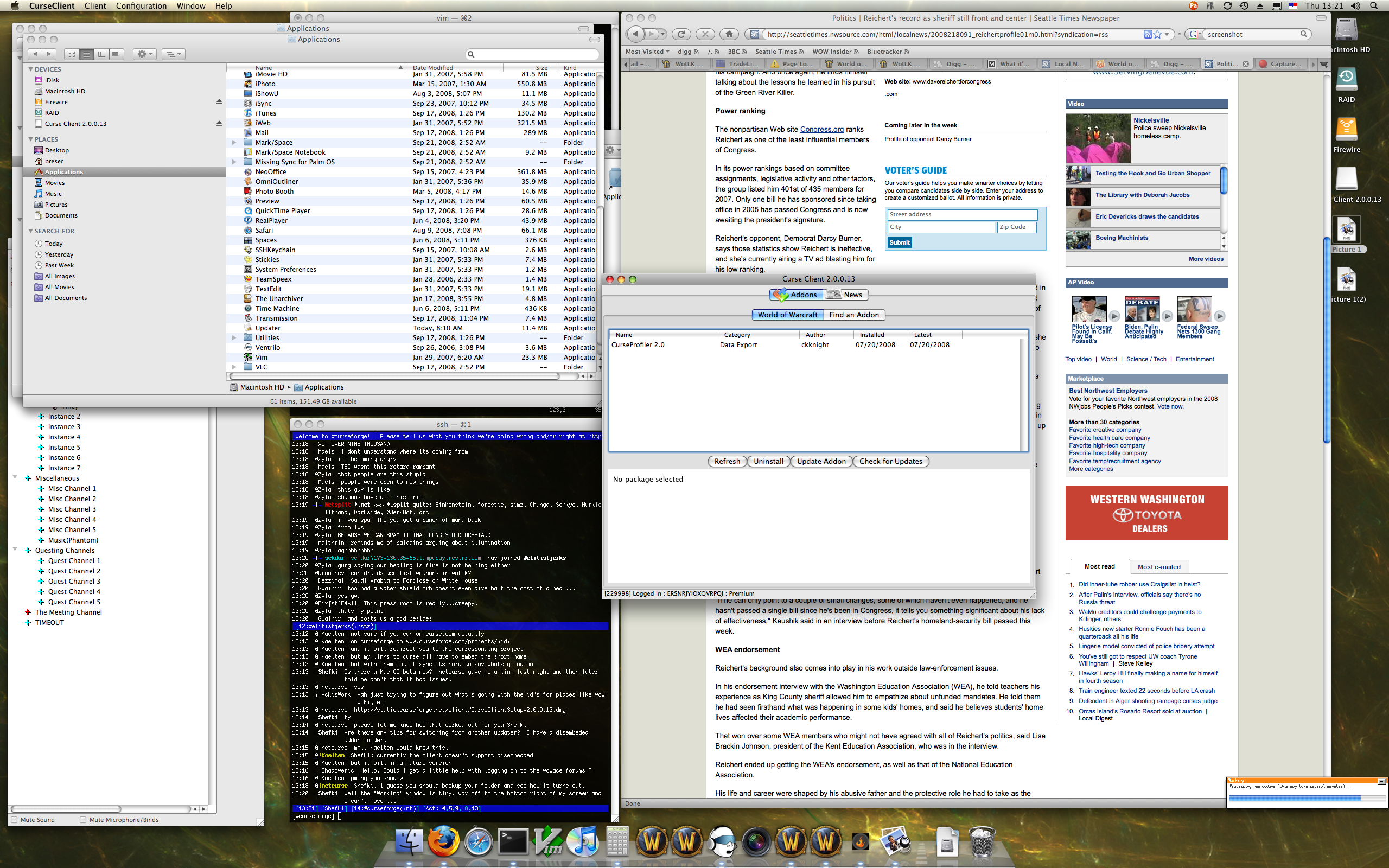The height and width of the screenshot is (868, 1389).
Task: Click iTunes icon in the Dock
Action: 582,843
